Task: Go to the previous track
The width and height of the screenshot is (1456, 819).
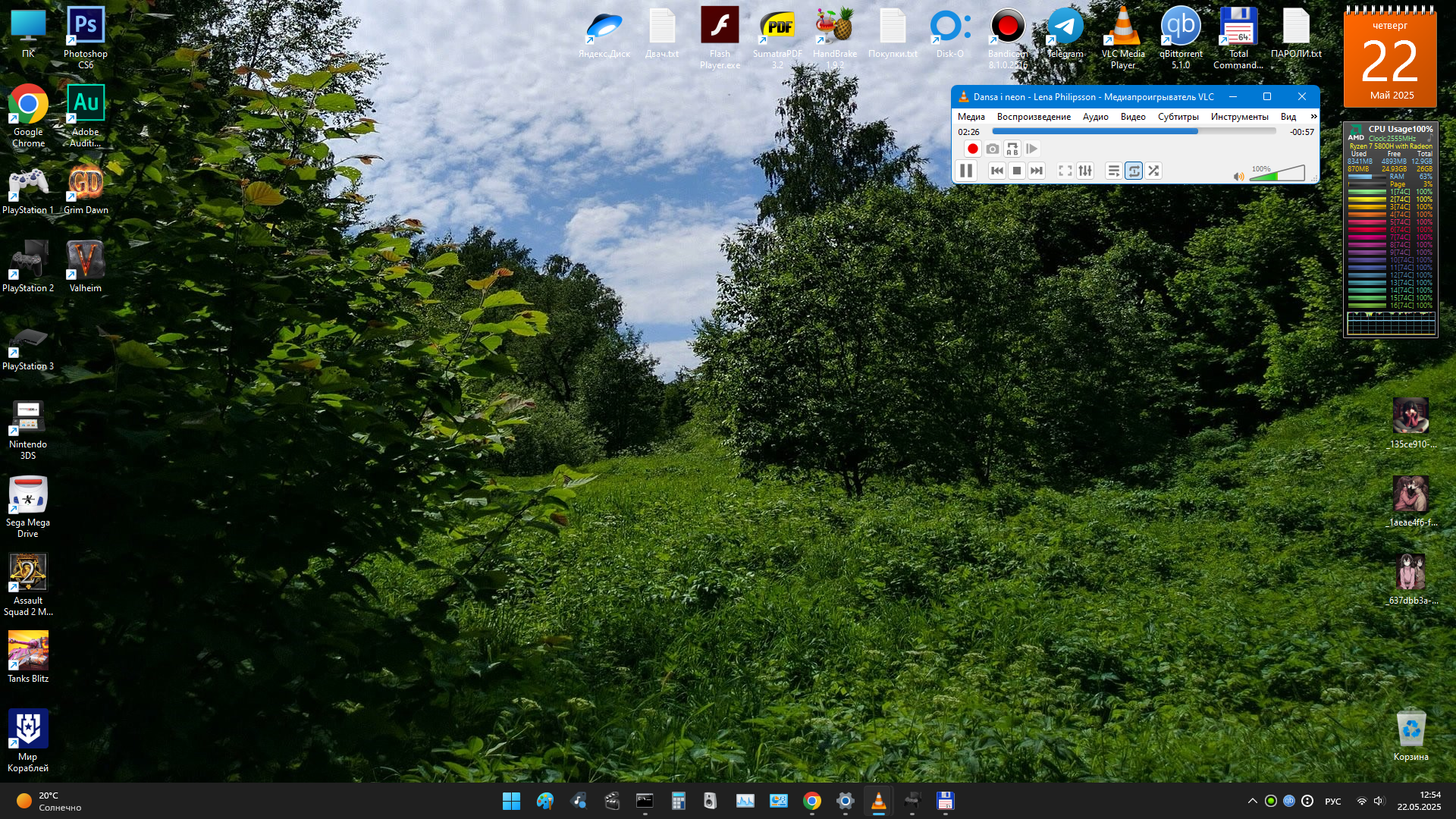Action: [997, 171]
